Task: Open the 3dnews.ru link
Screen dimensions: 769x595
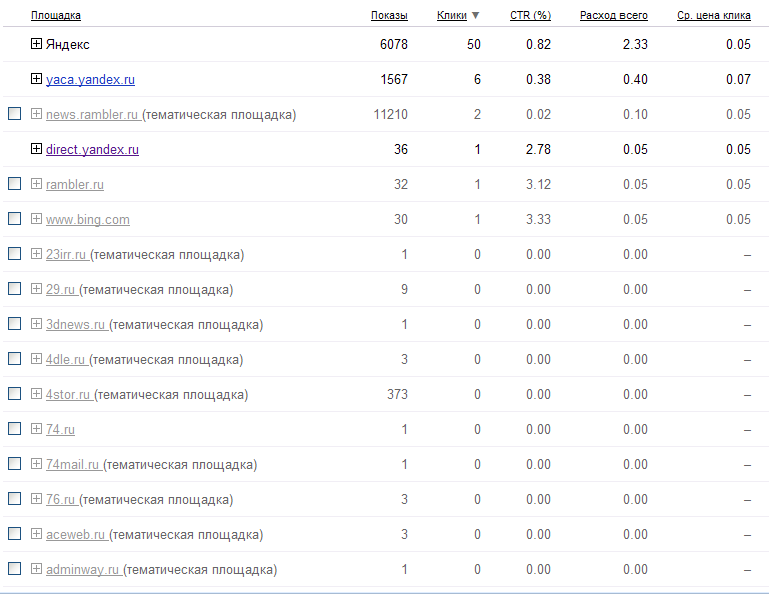Action: pyautogui.click(x=76, y=325)
